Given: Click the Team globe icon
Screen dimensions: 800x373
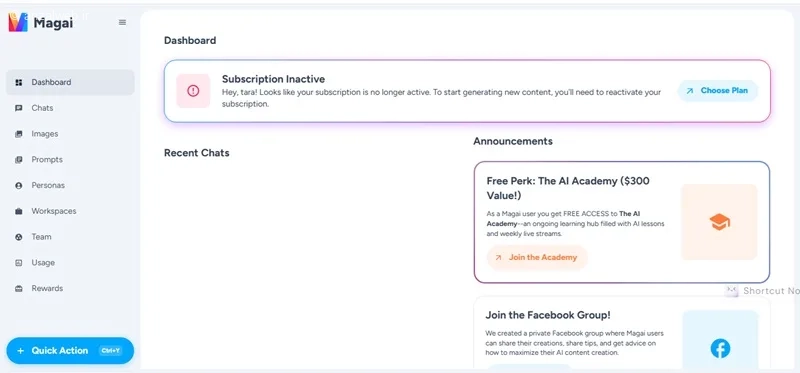Looking at the screenshot, I should click(x=19, y=237).
